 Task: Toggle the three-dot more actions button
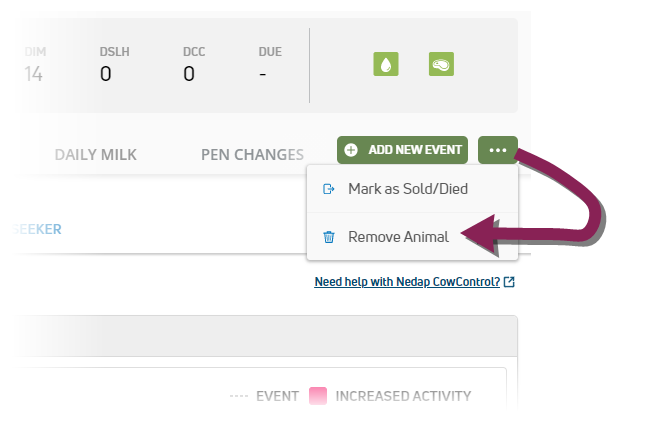click(x=498, y=150)
